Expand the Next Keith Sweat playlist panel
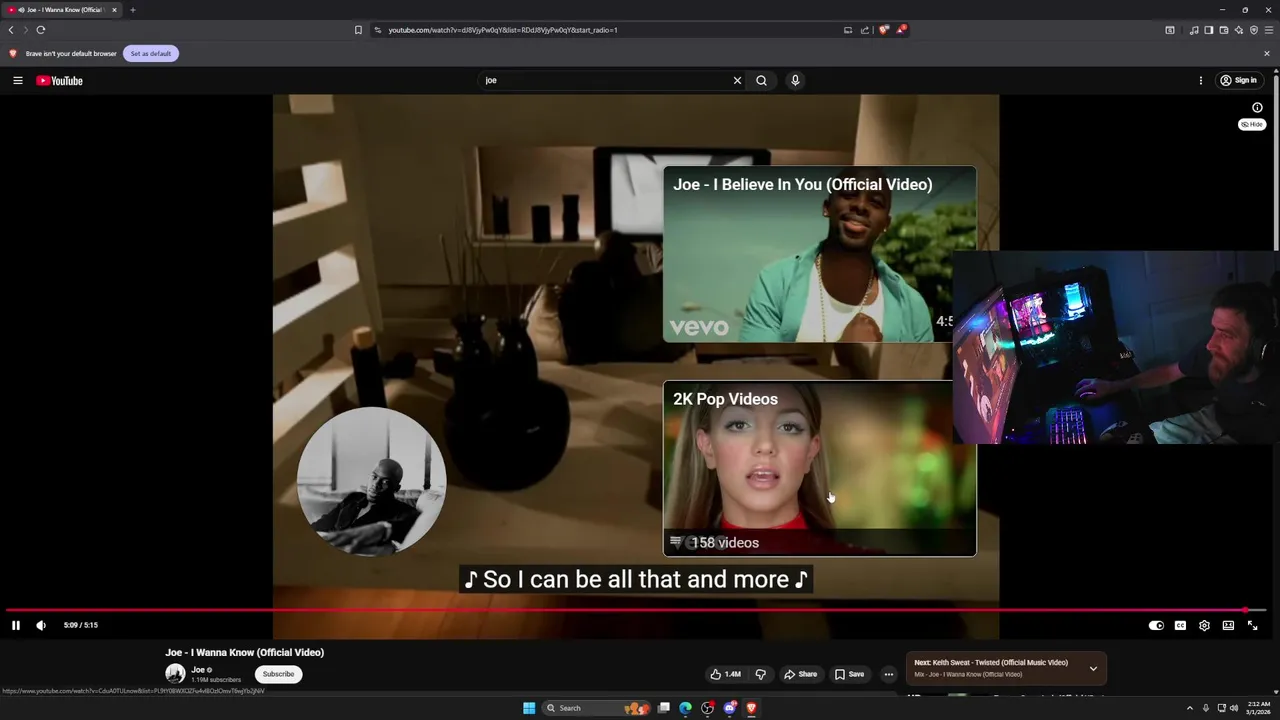Image resolution: width=1280 pixels, height=720 pixels. coord(1093,668)
